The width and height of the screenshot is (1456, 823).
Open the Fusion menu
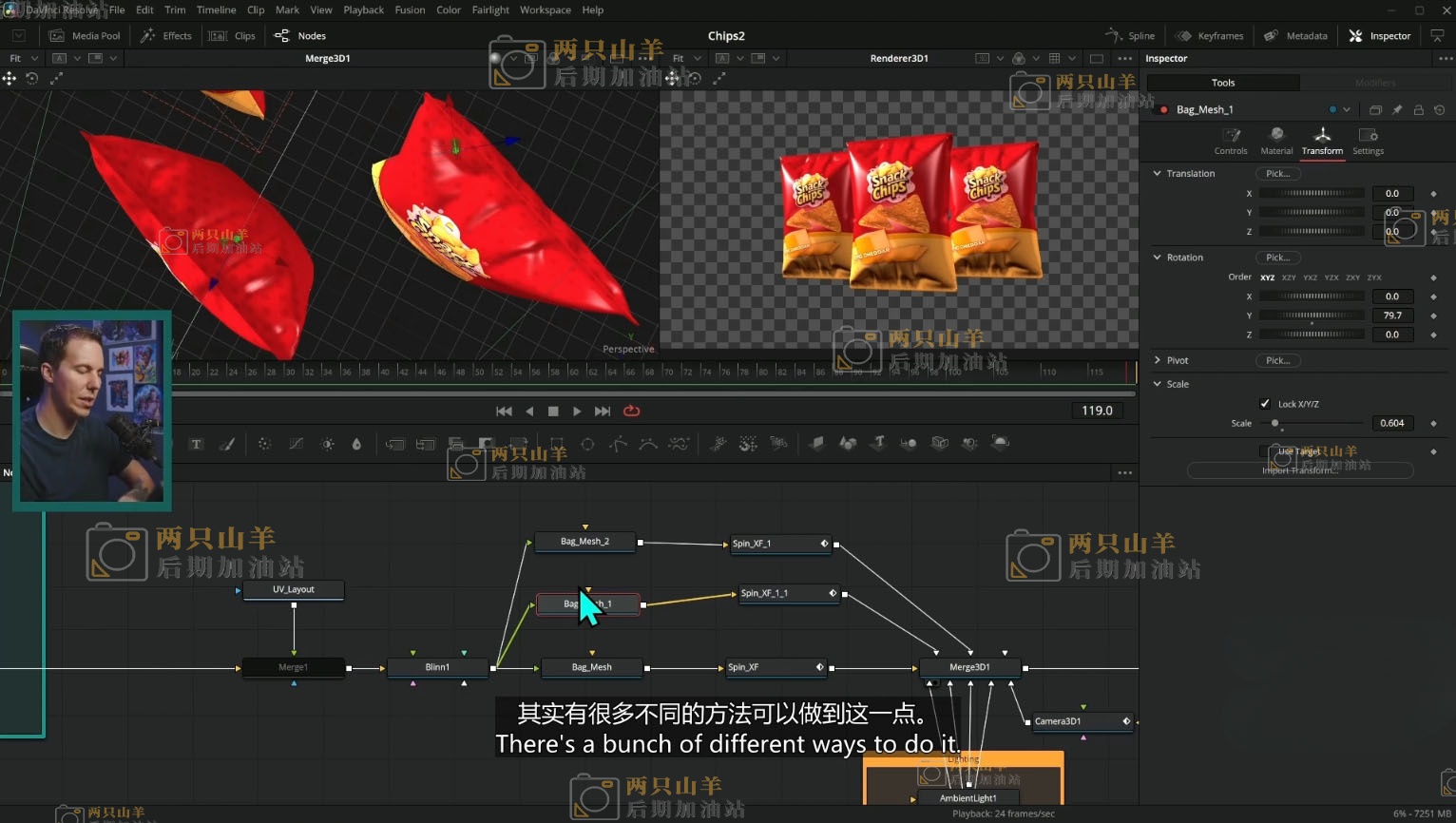(x=410, y=10)
